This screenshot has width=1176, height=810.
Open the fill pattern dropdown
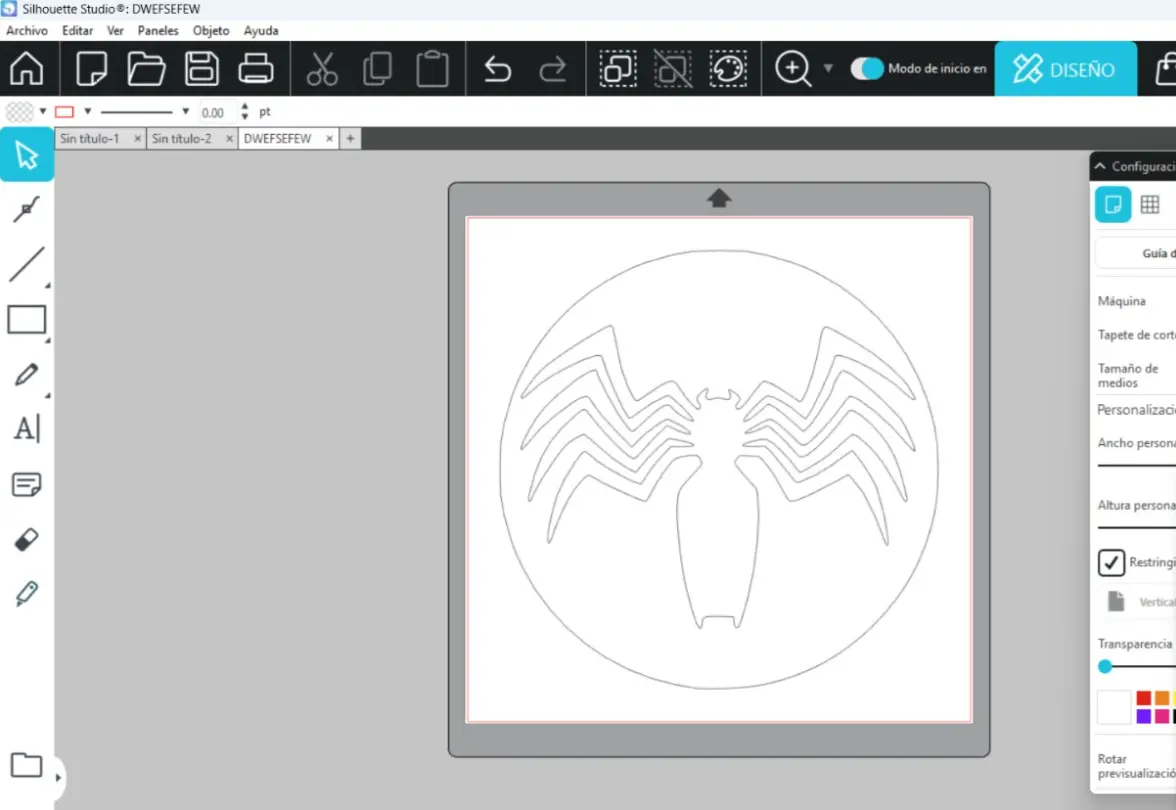[x=43, y=111]
